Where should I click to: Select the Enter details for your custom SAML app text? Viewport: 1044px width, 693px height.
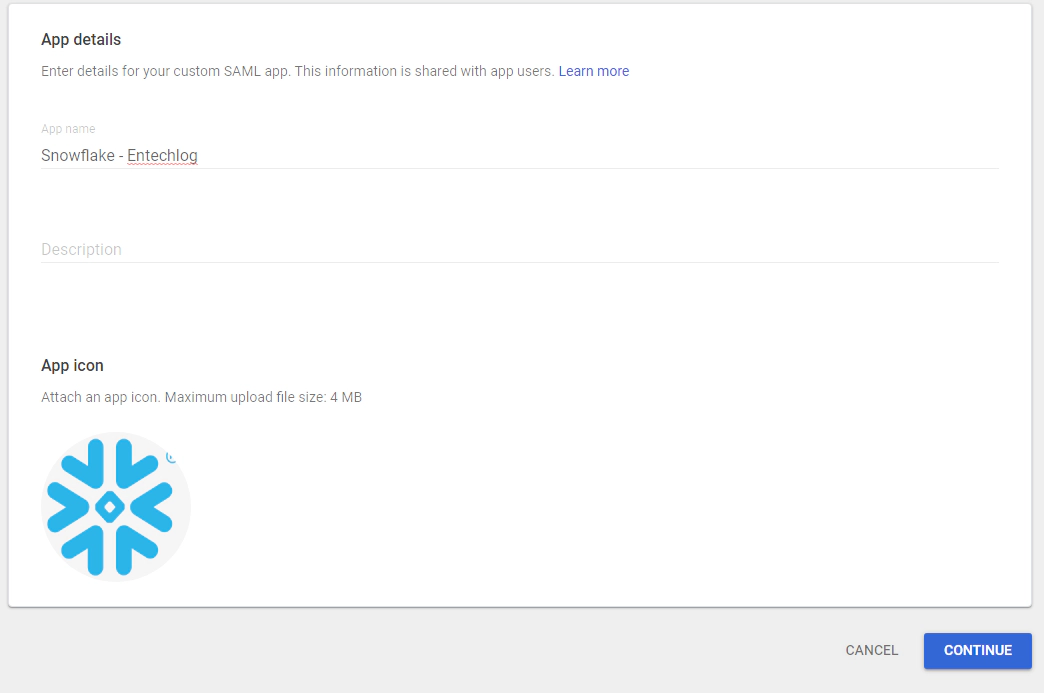pyautogui.click(x=166, y=71)
